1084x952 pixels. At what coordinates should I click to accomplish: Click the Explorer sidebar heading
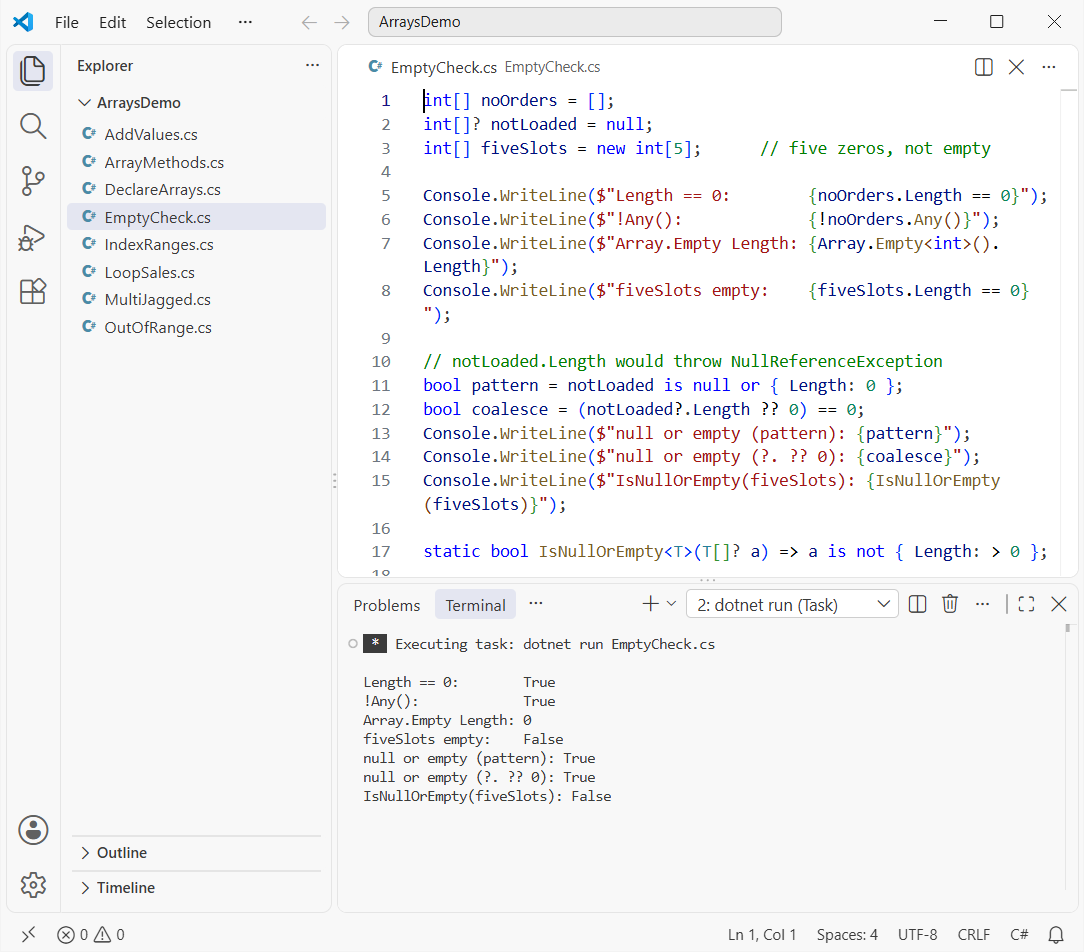tap(105, 66)
